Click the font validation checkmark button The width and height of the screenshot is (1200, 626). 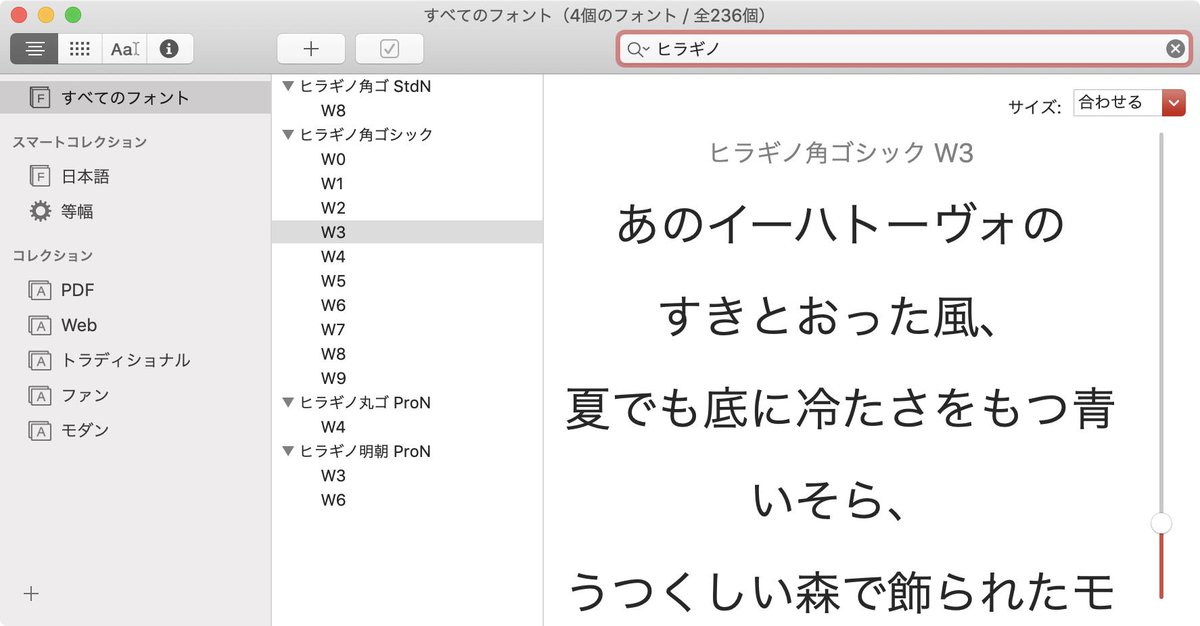[x=389, y=47]
